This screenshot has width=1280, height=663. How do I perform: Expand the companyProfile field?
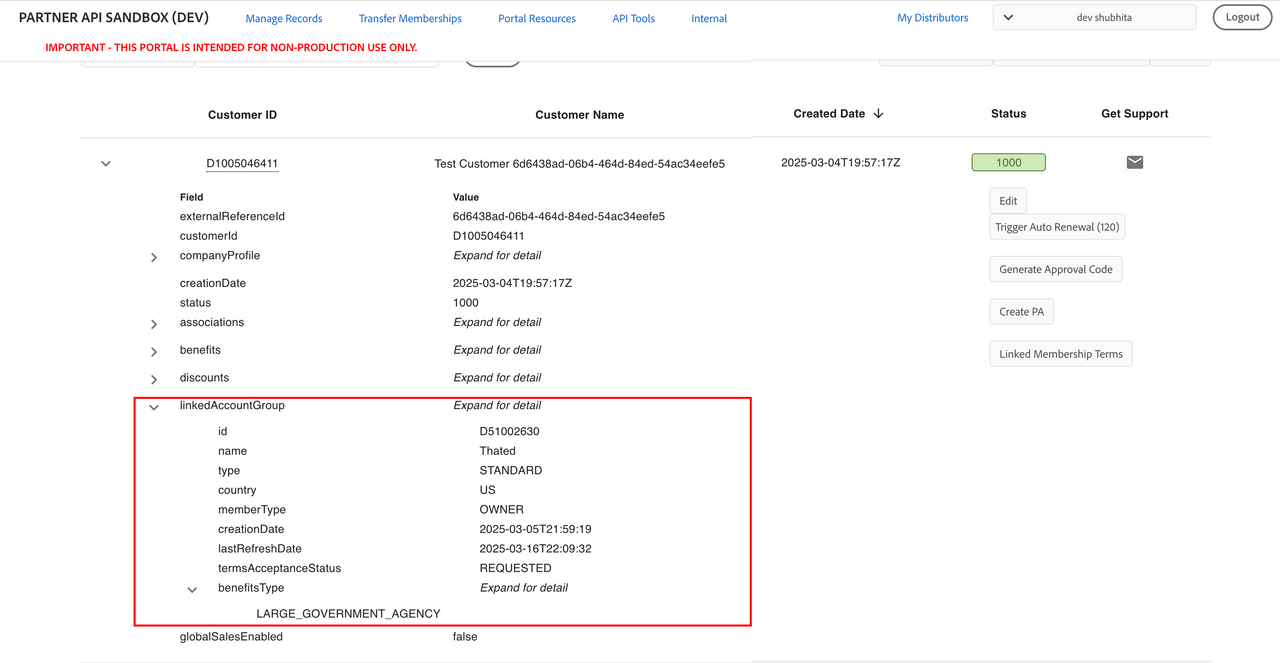click(x=154, y=257)
